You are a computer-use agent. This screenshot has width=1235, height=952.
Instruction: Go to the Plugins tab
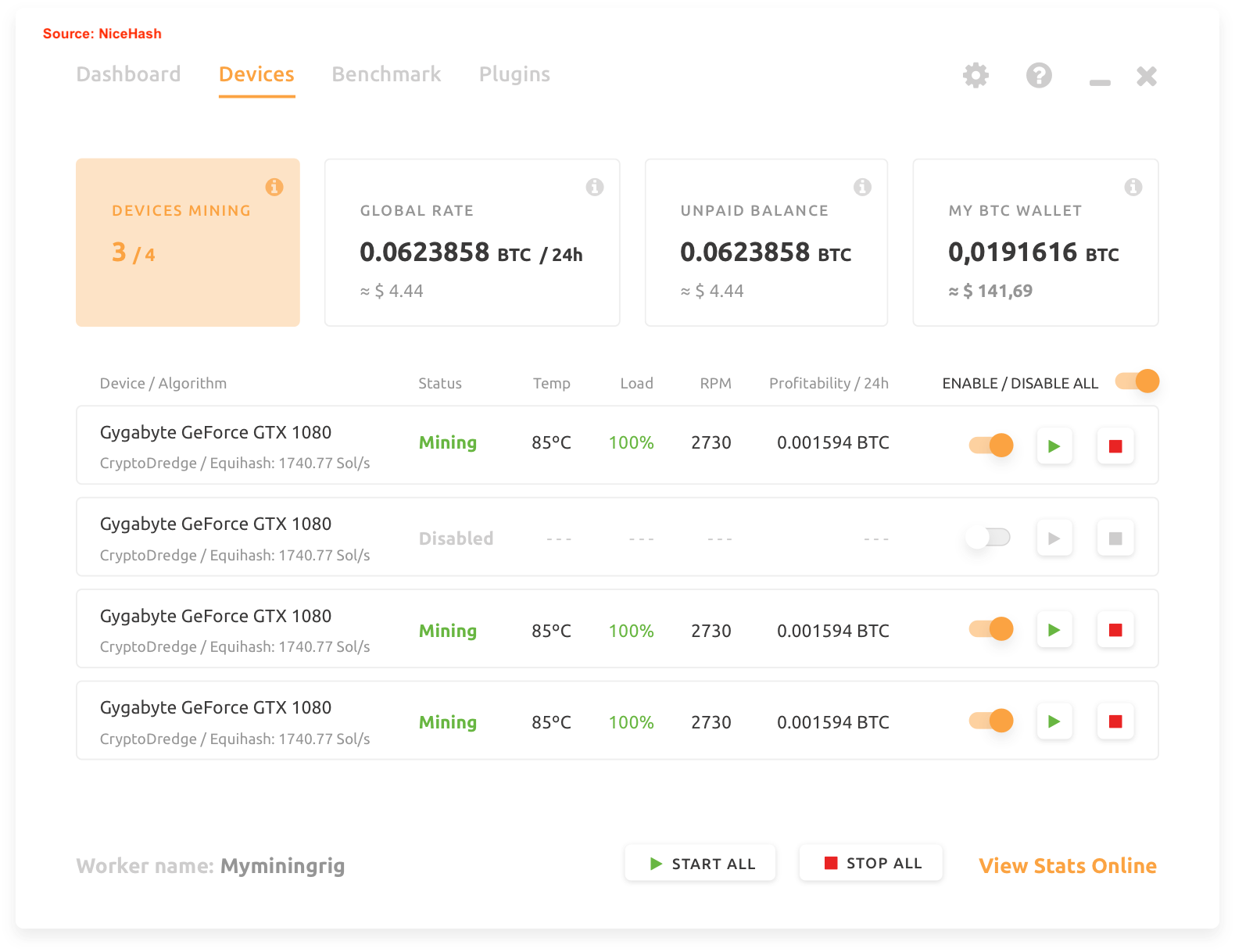514,75
